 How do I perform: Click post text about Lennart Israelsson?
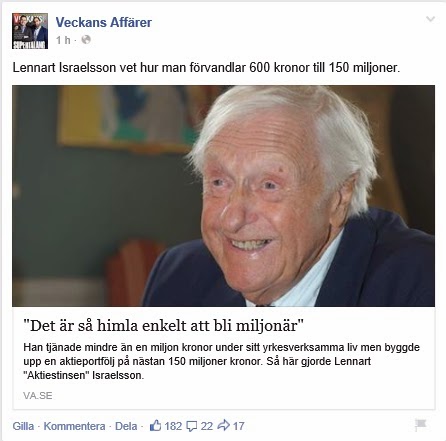click(x=206, y=68)
